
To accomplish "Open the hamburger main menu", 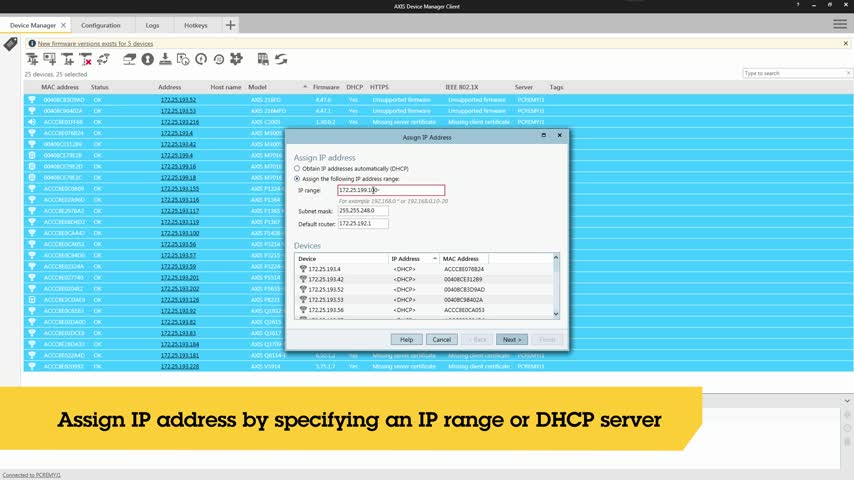I will (x=840, y=25).
